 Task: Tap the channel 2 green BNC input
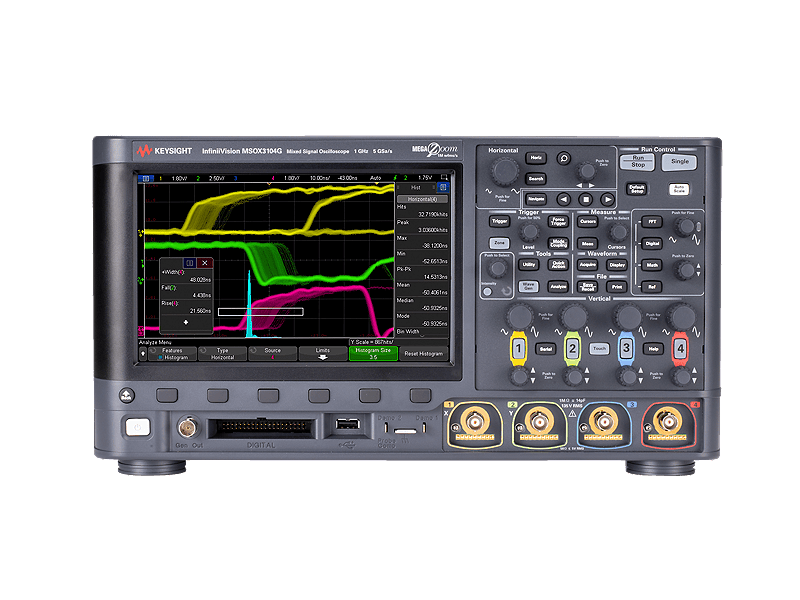pos(539,422)
